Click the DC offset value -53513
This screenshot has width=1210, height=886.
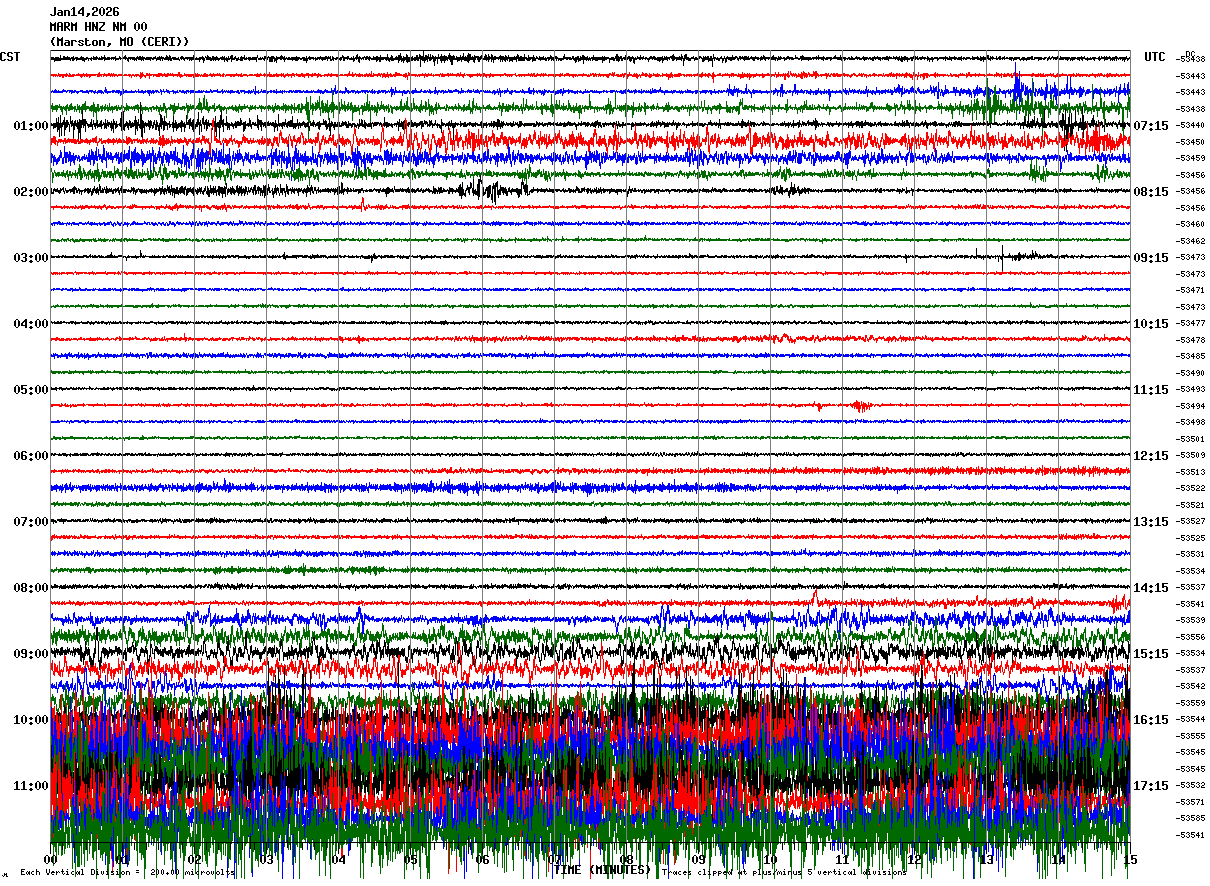(x=1191, y=472)
